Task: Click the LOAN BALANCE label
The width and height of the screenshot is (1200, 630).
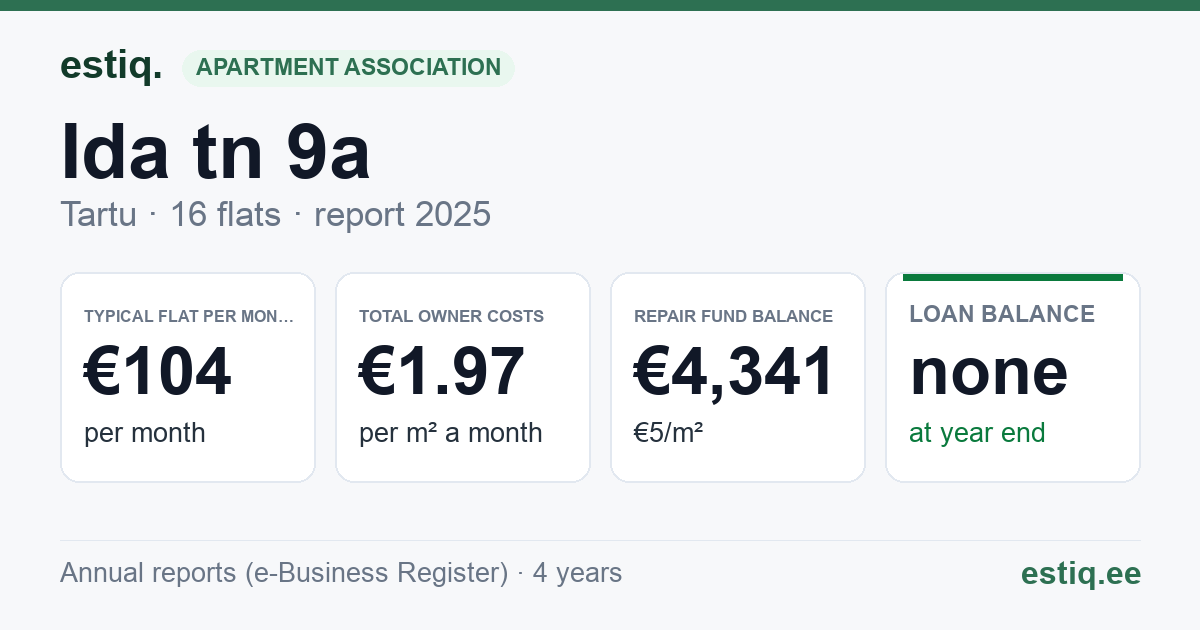Action: [1002, 314]
